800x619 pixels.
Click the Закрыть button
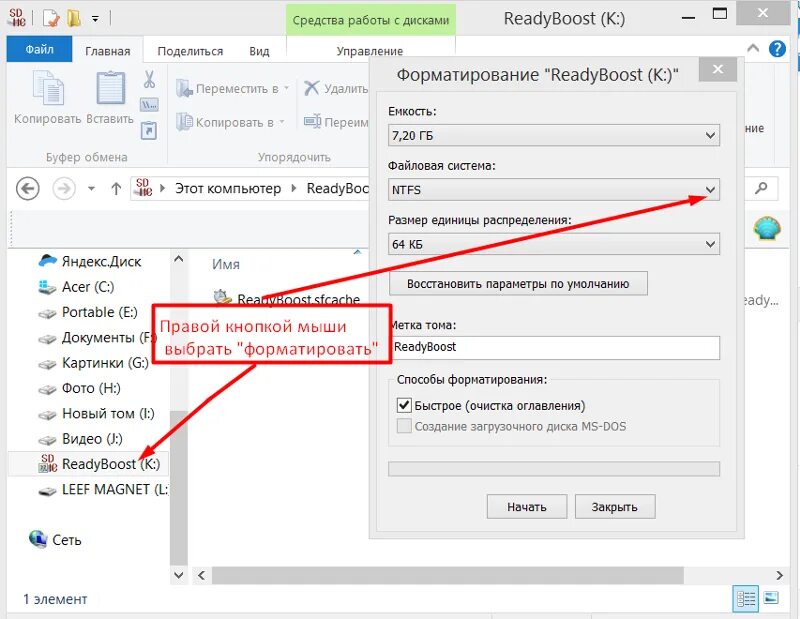click(x=615, y=507)
